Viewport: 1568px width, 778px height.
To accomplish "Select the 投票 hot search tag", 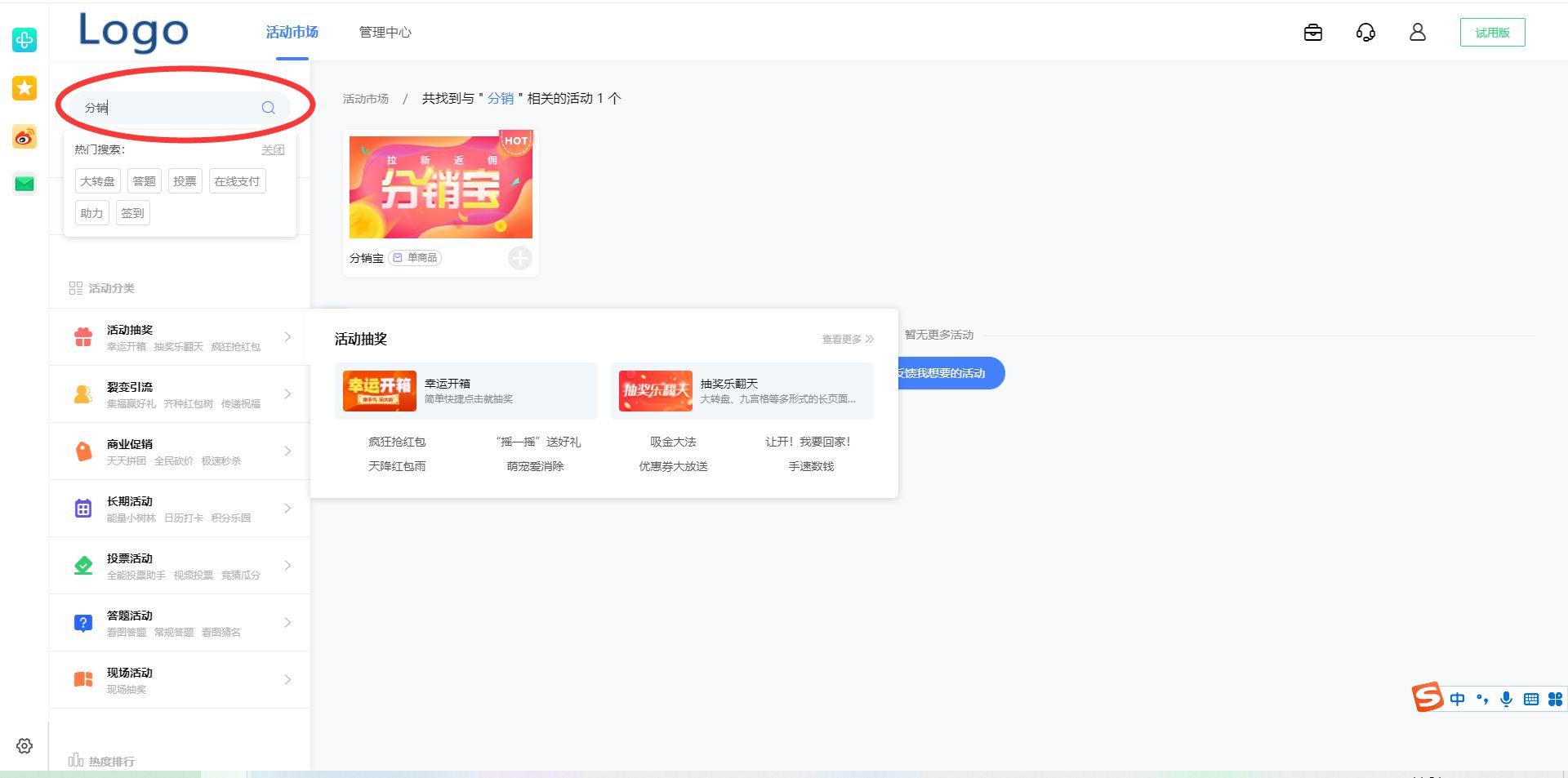I will tap(185, 181).
